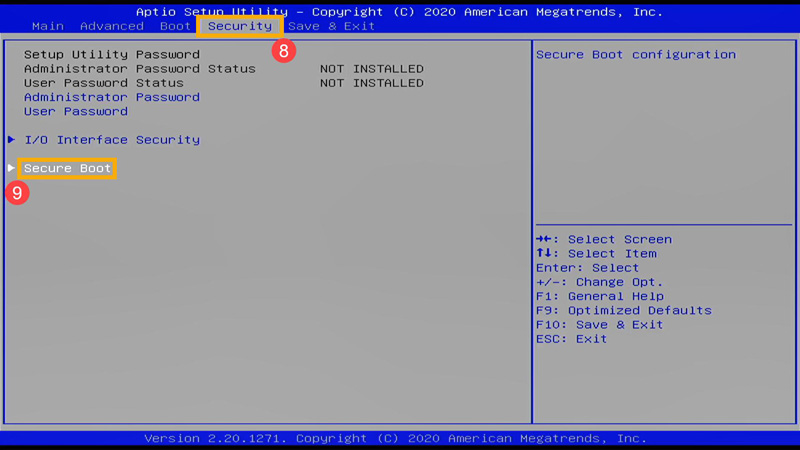
Task: Open the I/O Interface Security submenu
Action: 112,140
